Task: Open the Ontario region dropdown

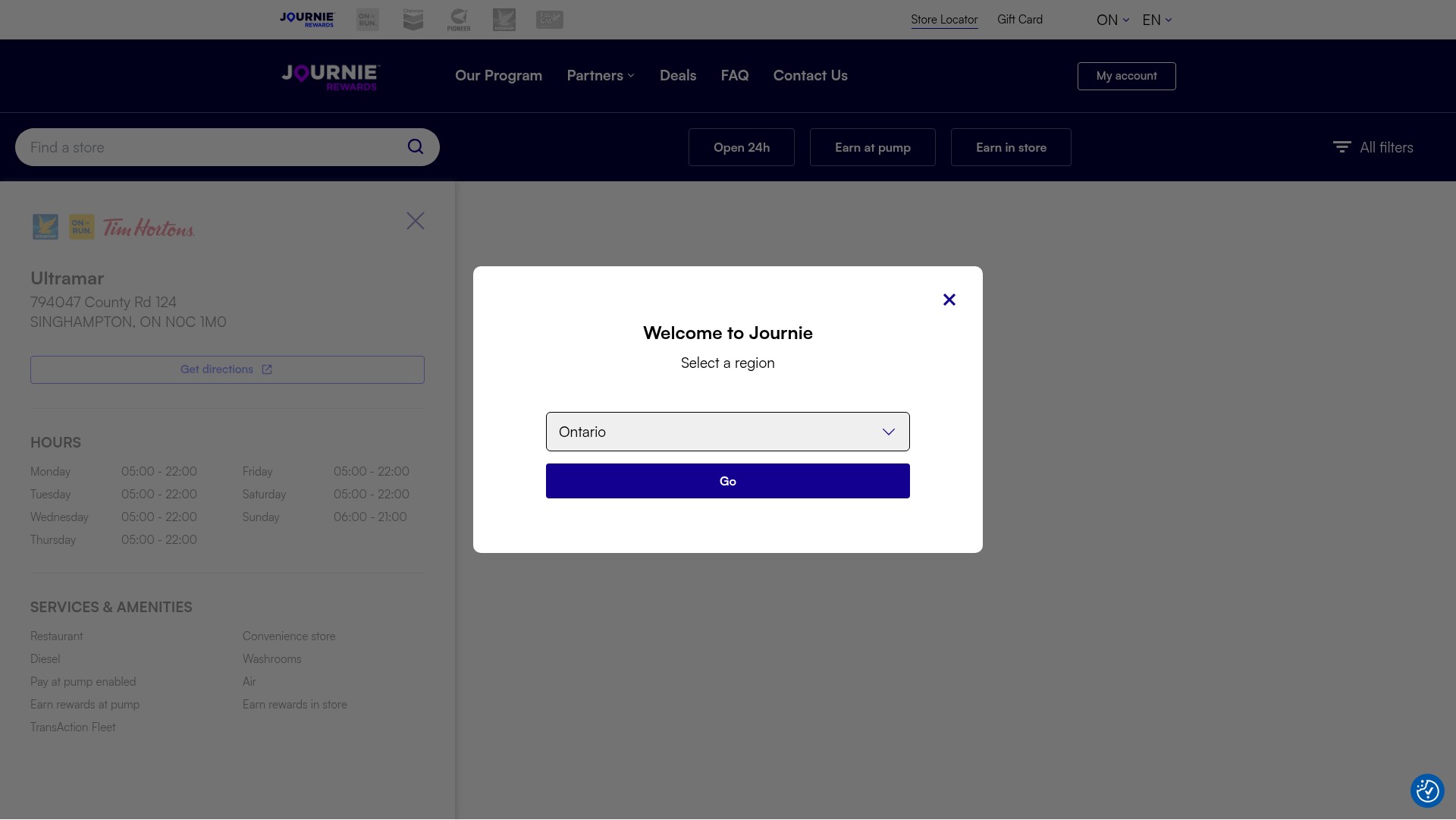Action: pyautogui.click(x=728, y=432)
